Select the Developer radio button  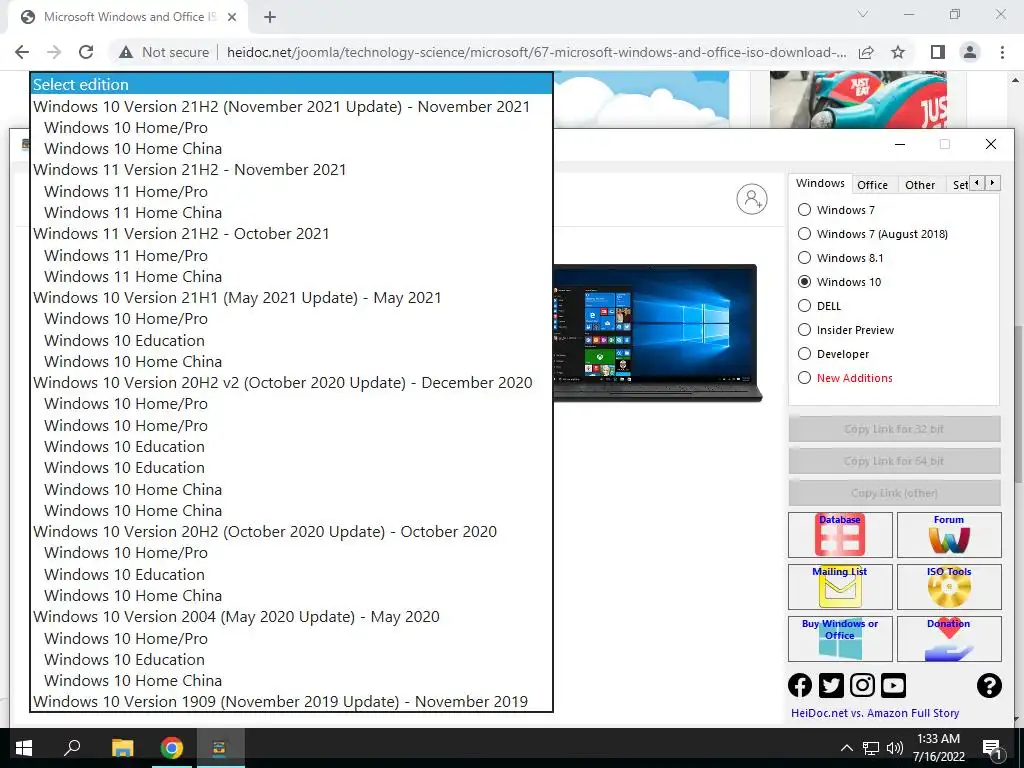(805, 354)
